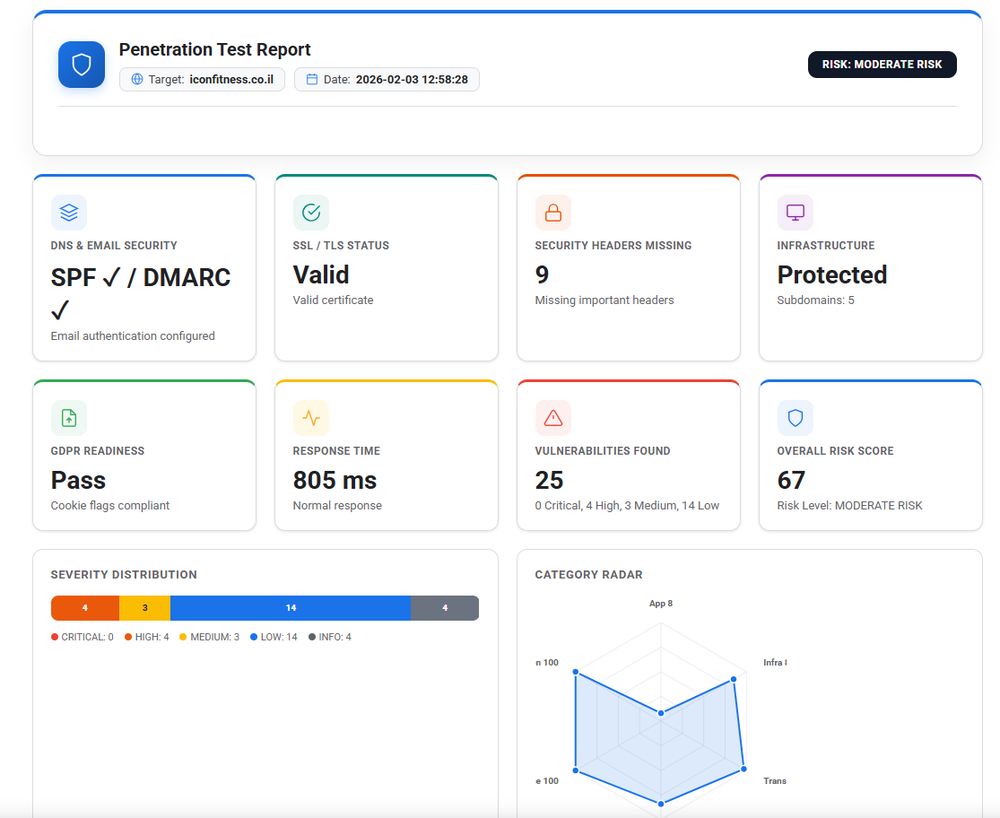
Task: Click the green checkmark icon on SSL/TLS Status card
Action: [311, 212]
